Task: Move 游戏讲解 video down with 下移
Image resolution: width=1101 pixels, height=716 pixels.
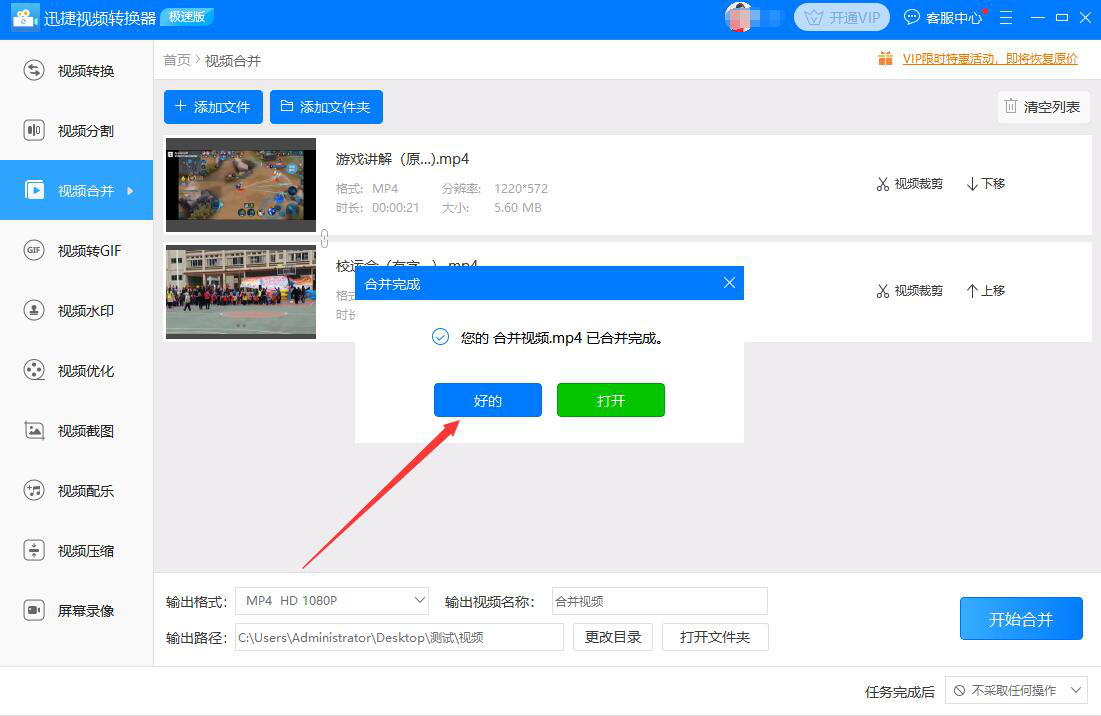Action: [x=986, y=184]
